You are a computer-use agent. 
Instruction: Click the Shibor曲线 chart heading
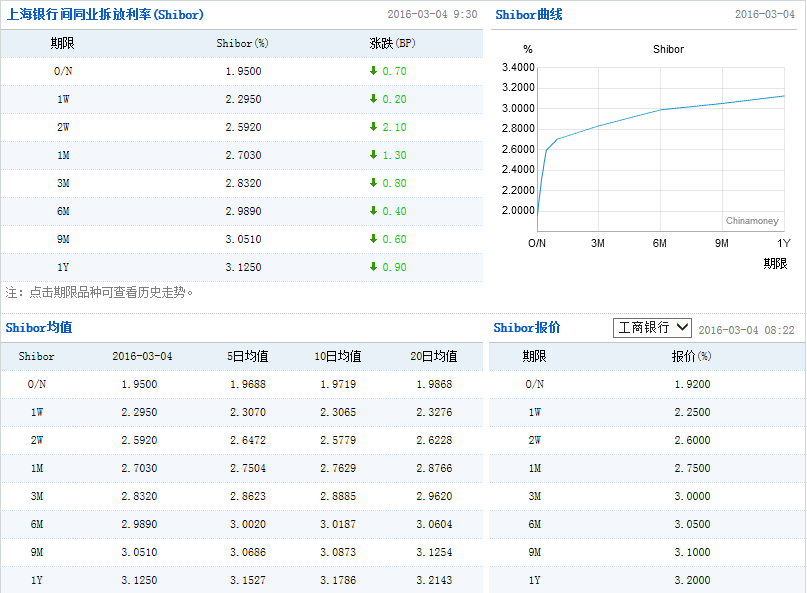(x=529, y=15)
